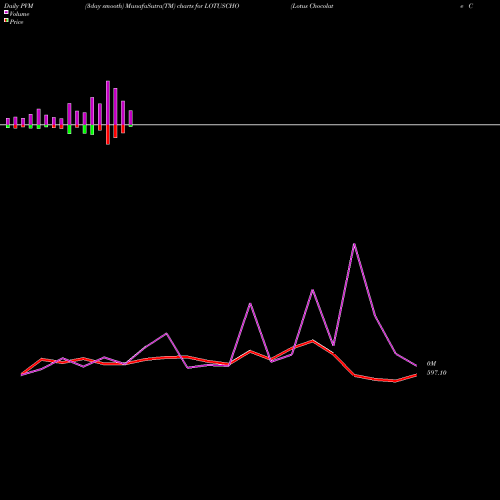Screen dimensions: 500x500
Task: Click the Price legend color swatch
Action: (x=6, y=20)
